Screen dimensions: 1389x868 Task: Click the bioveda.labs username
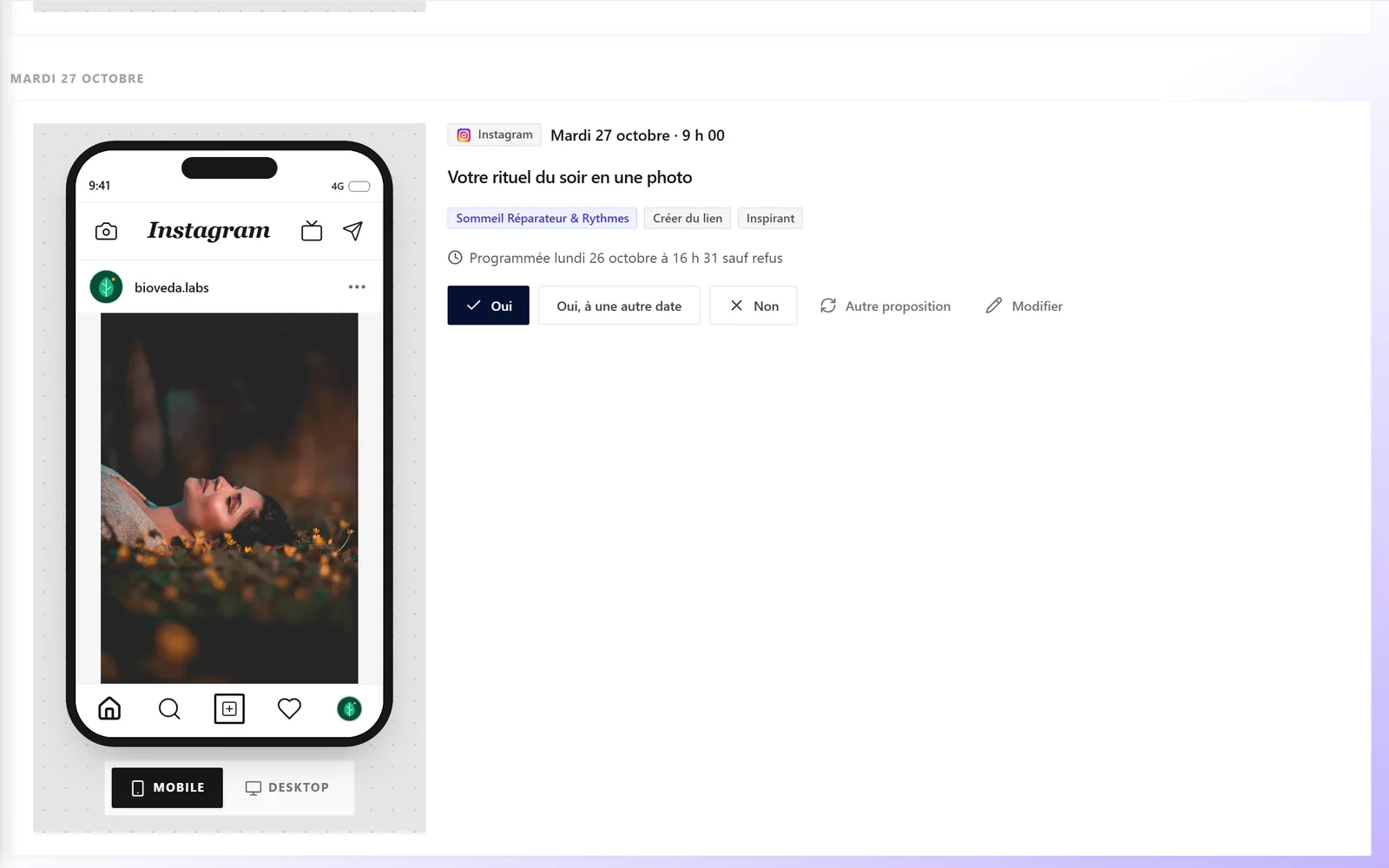(172, 287)
